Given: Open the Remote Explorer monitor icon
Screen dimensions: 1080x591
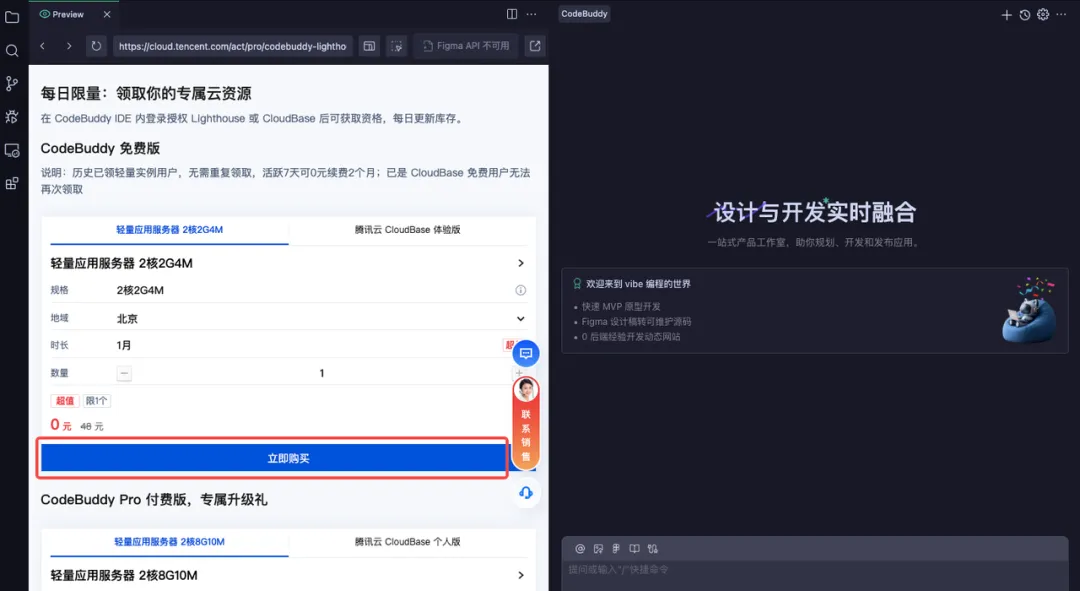Looking at the screenshot, I should coord(12,150).
